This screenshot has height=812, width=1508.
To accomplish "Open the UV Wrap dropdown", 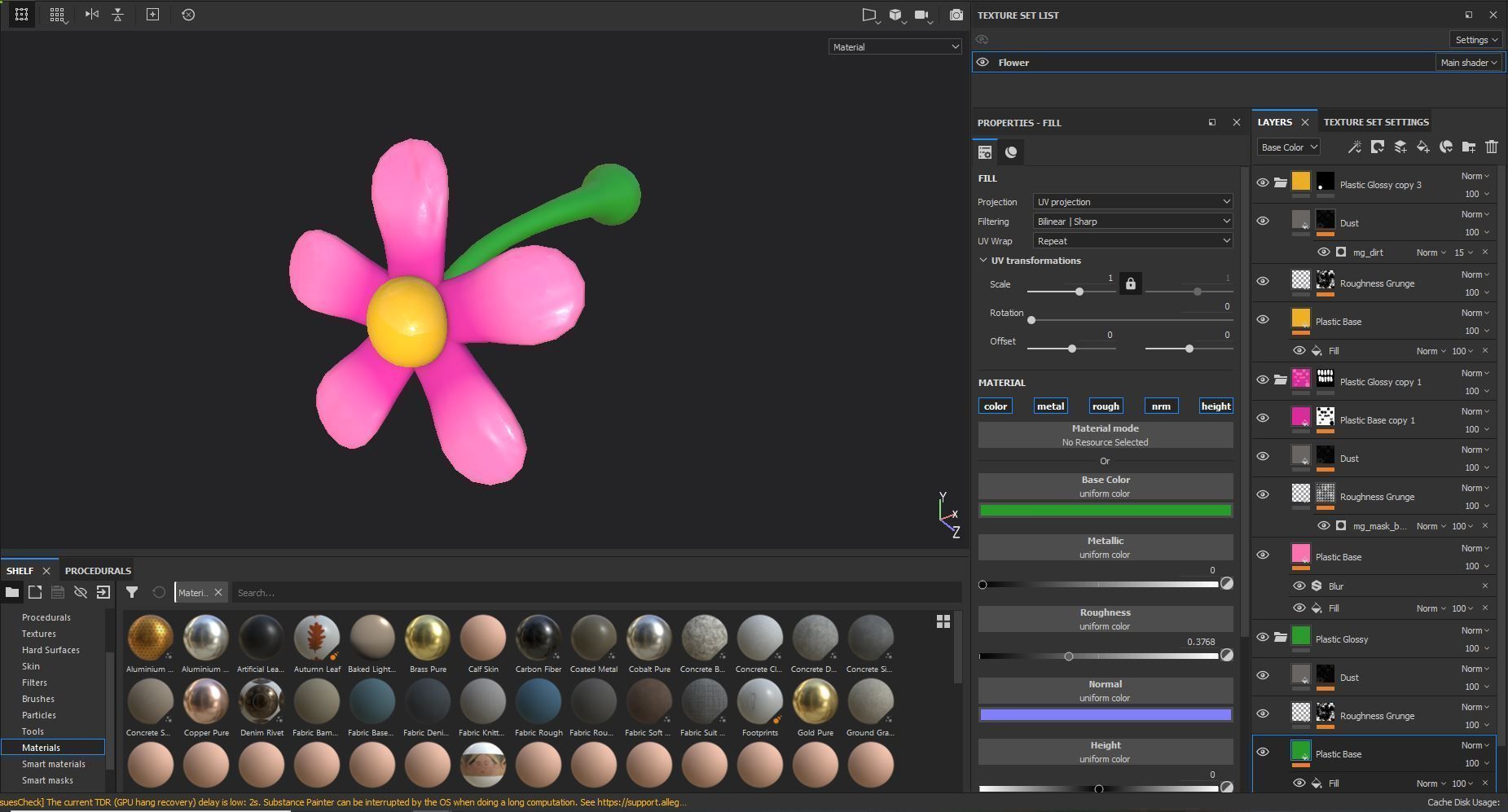I will point(1132,241).
